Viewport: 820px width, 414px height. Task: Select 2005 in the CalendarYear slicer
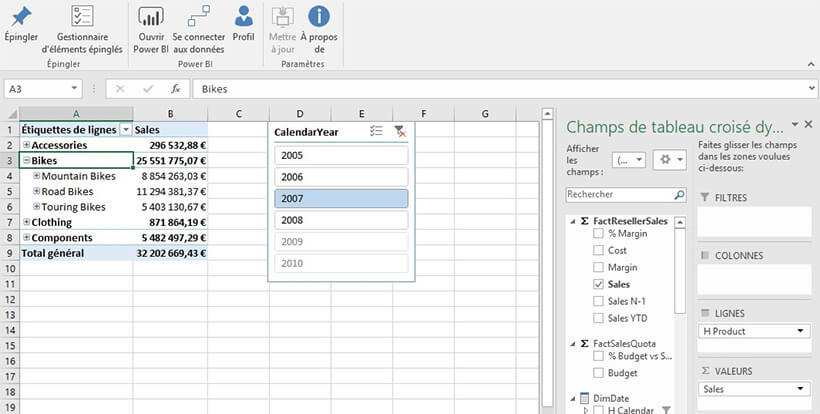click(x=341, y=155)
